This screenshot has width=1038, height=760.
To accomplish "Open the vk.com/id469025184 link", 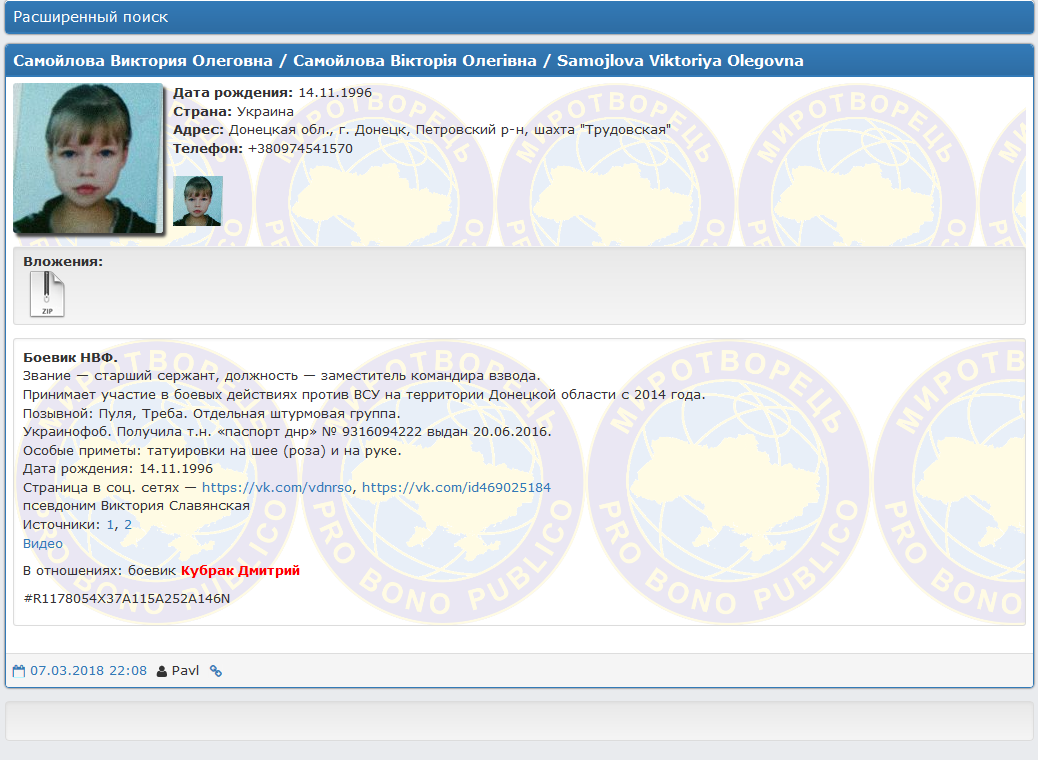I will [x=456, y=487].
